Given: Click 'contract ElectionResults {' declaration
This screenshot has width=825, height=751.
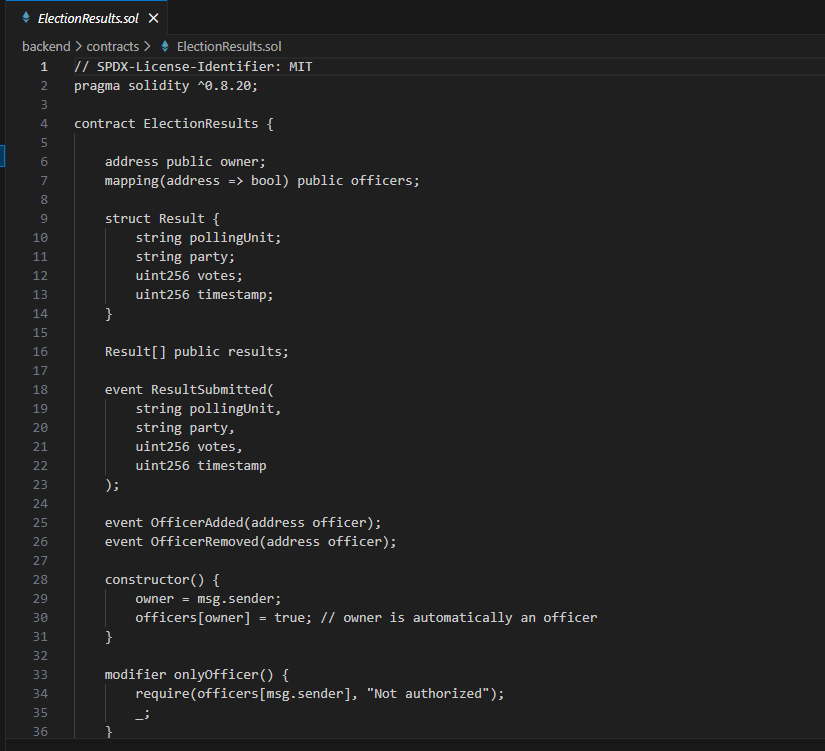Looking at the screenshot, I should [174, 124].
